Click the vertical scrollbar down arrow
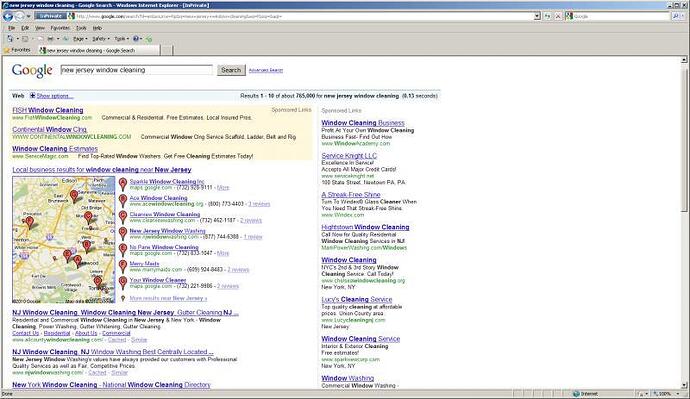This screenshot has height=399, width=690. click(x=684, y=385)
